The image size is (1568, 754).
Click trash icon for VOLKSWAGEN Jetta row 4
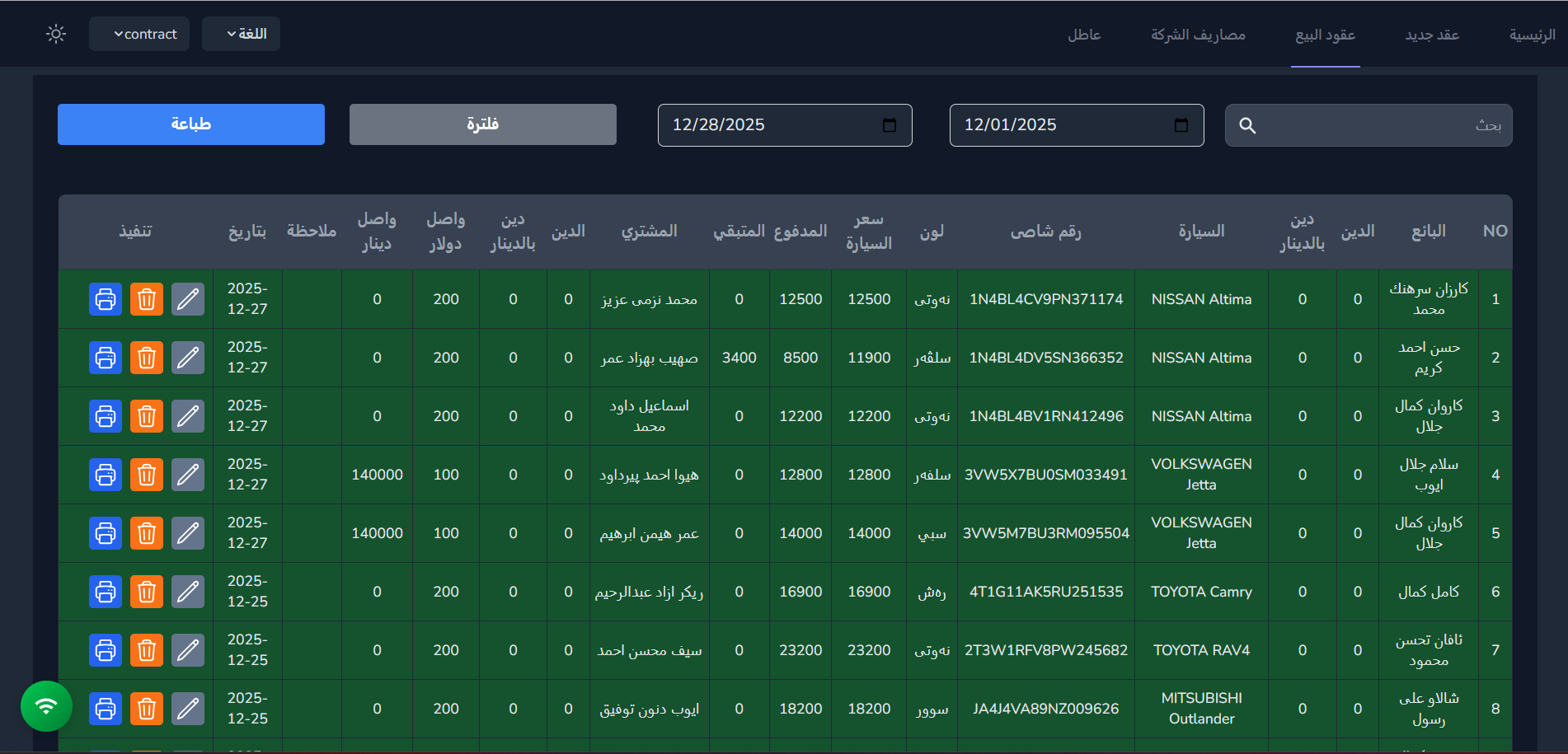click(x=147, y=475)
